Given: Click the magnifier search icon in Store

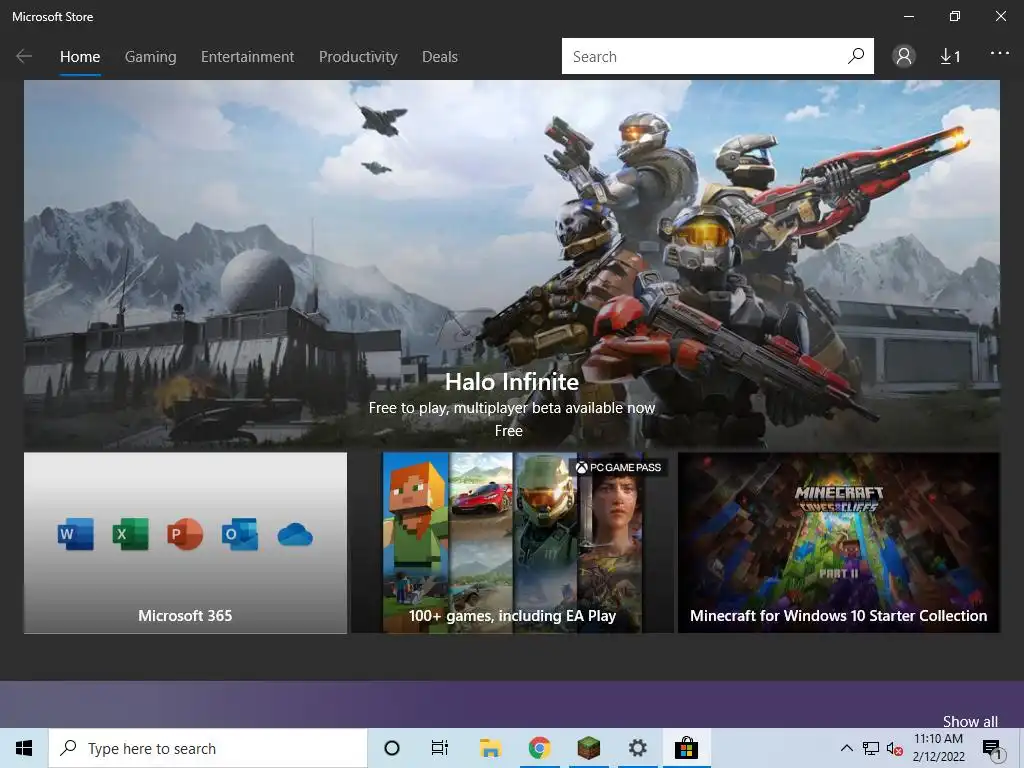Looking at the screenshot, I should pos(856,56).
